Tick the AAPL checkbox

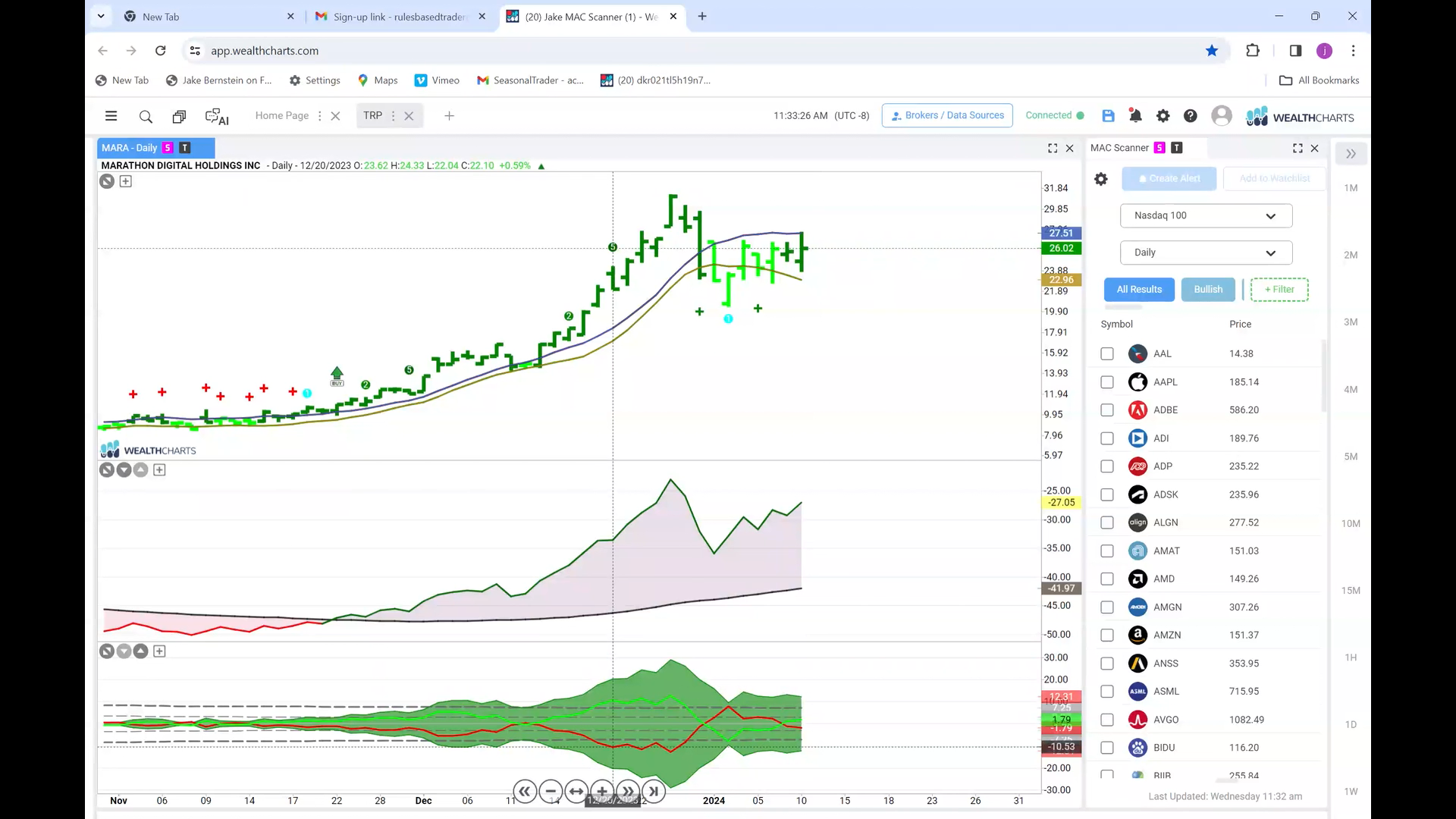(x=1107, y=382)
